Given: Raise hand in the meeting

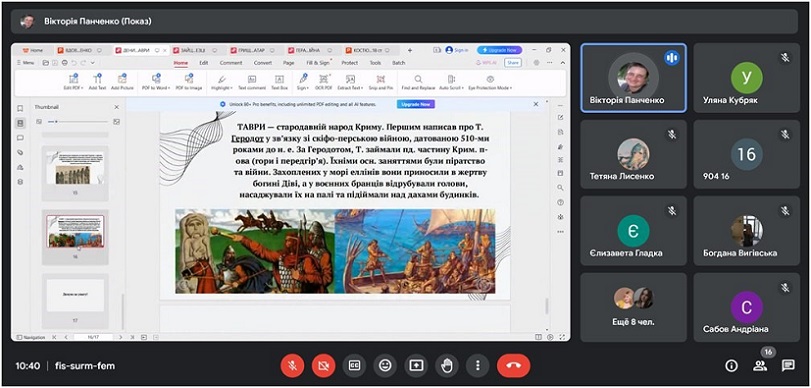Looking at the screenshot, I should [x=447, y=366].
